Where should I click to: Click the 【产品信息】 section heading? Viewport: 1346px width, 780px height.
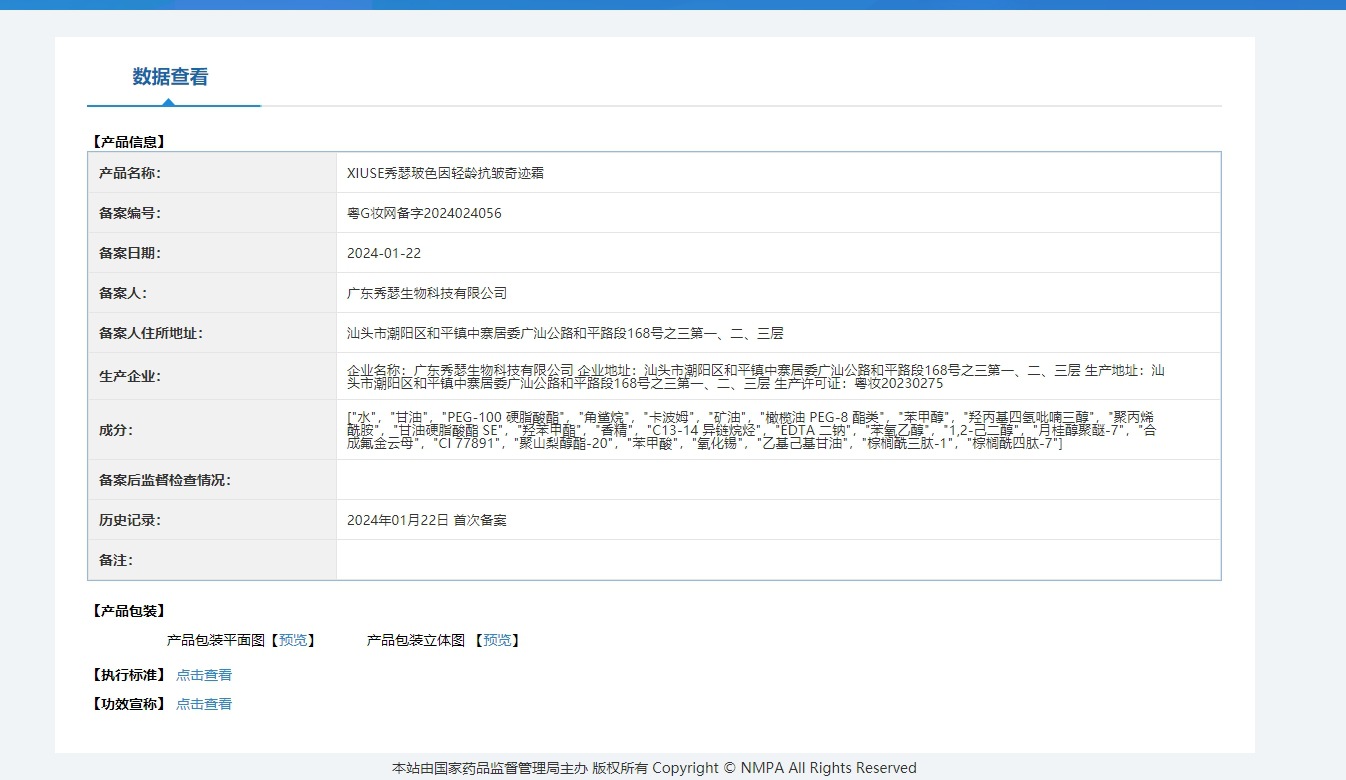coord(129,141)
